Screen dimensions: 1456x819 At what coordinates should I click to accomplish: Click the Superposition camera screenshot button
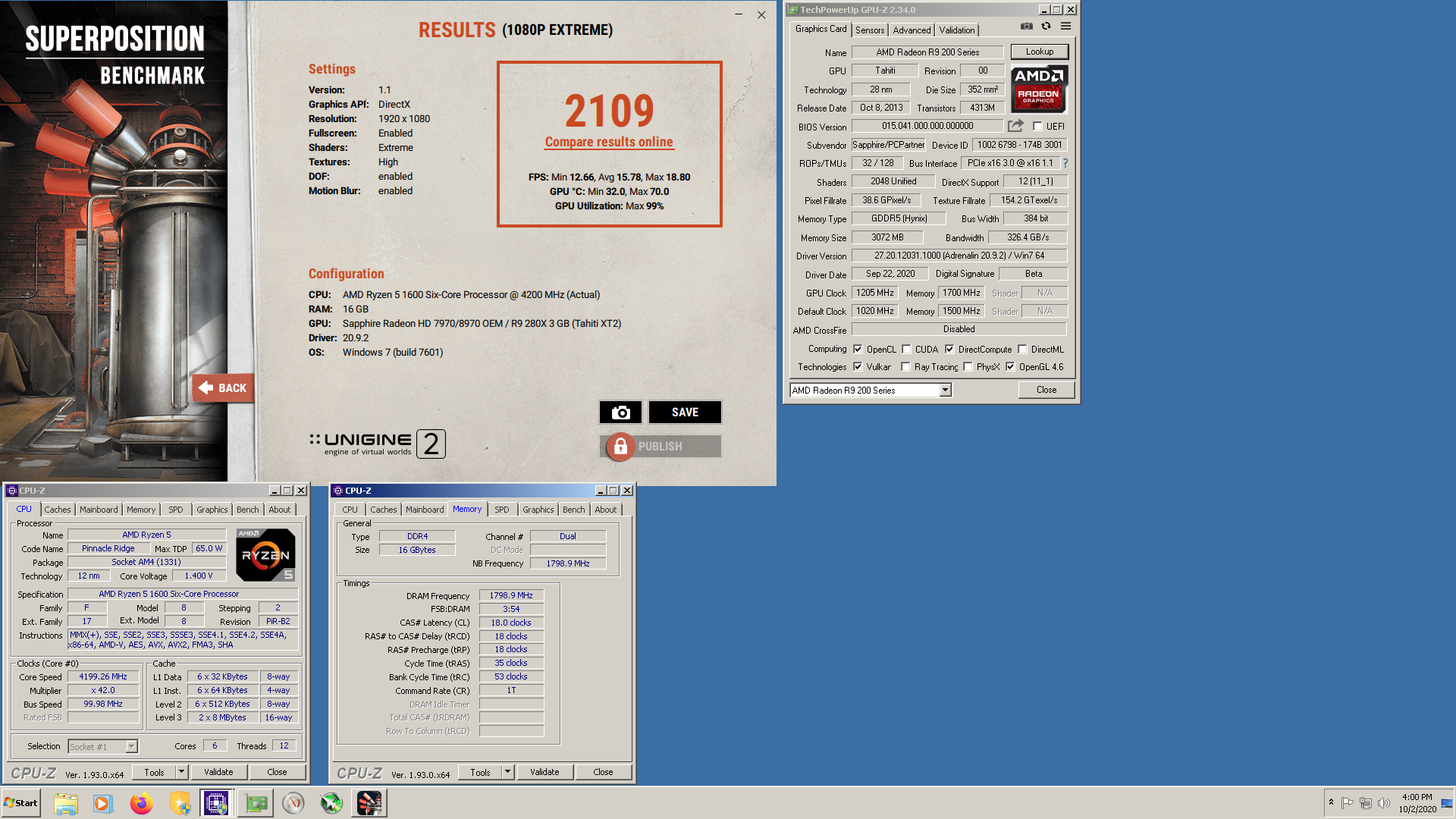[620, 412]
